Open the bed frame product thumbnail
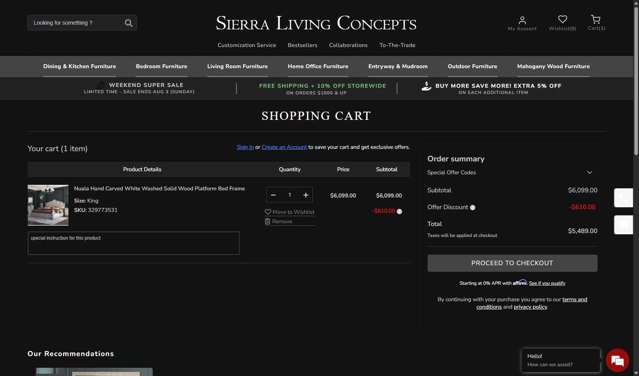 click(48, 205)
